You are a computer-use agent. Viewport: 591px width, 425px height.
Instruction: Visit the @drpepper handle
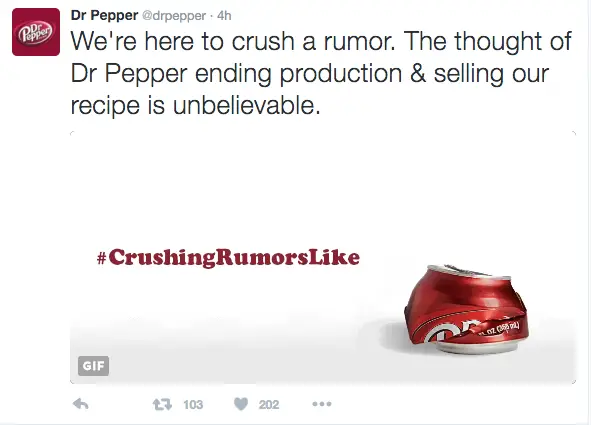coord(174,16)
